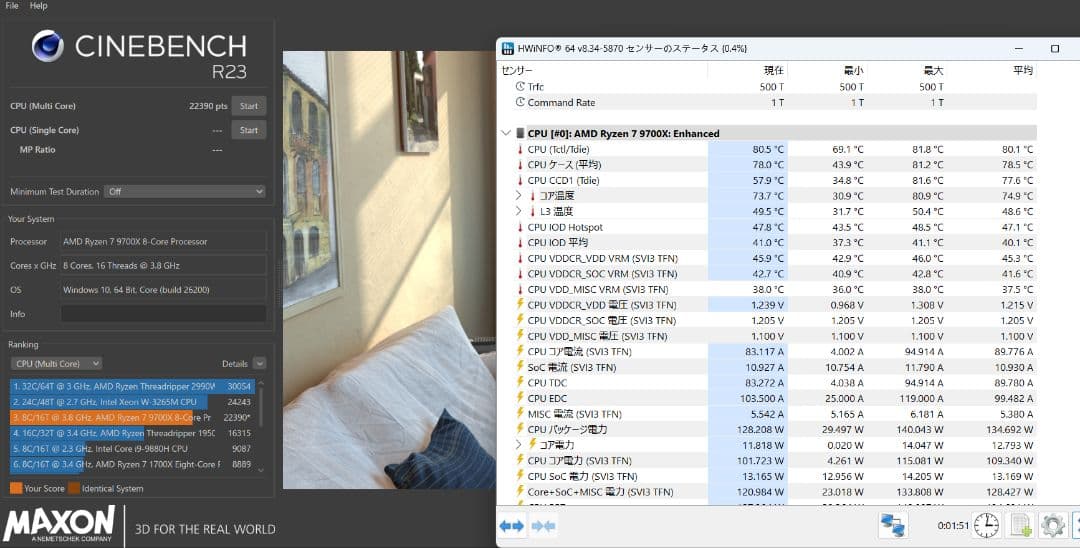Open the File menu in Cinebench
The width and height of the screenshot is (1080, 548).
[x=12, y=6]
